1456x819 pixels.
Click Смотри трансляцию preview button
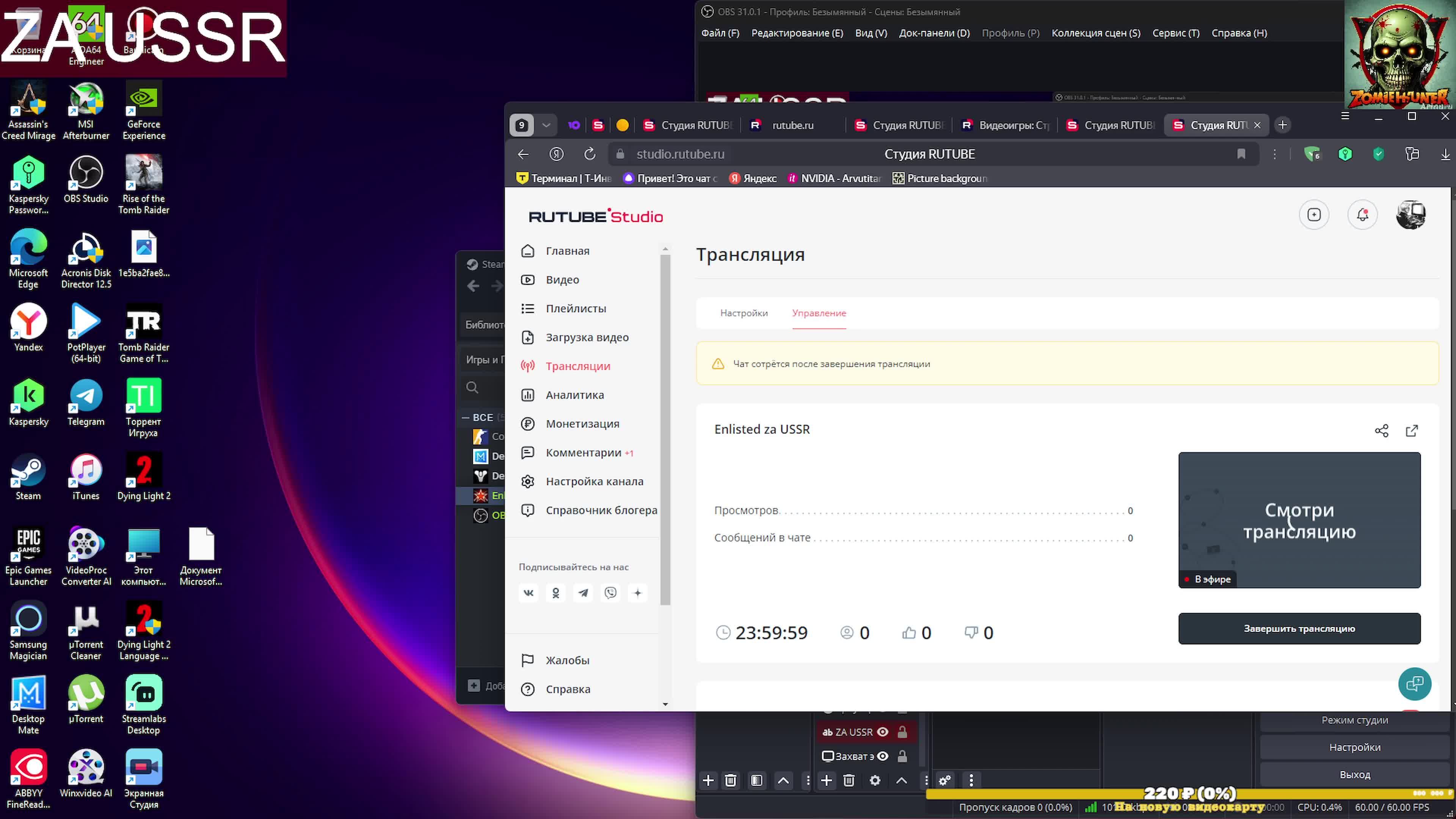(x=1299, y=520)
